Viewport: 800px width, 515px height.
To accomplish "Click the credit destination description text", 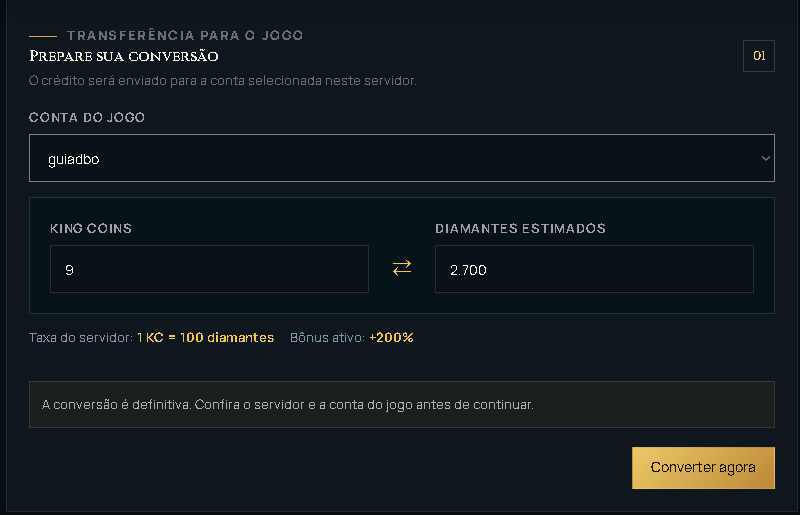I will pyautogui.click(x=222, y=81).
